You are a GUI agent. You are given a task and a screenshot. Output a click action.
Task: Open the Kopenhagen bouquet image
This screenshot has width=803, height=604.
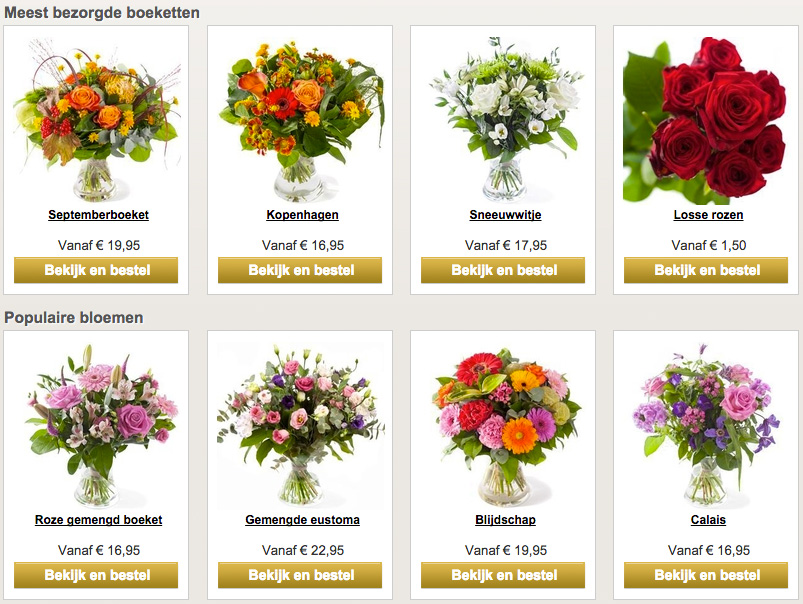pos(300,120)
